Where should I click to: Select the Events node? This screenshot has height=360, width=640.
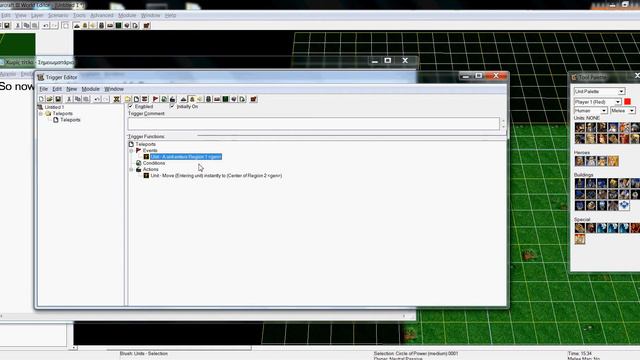[x=150, y=151]
